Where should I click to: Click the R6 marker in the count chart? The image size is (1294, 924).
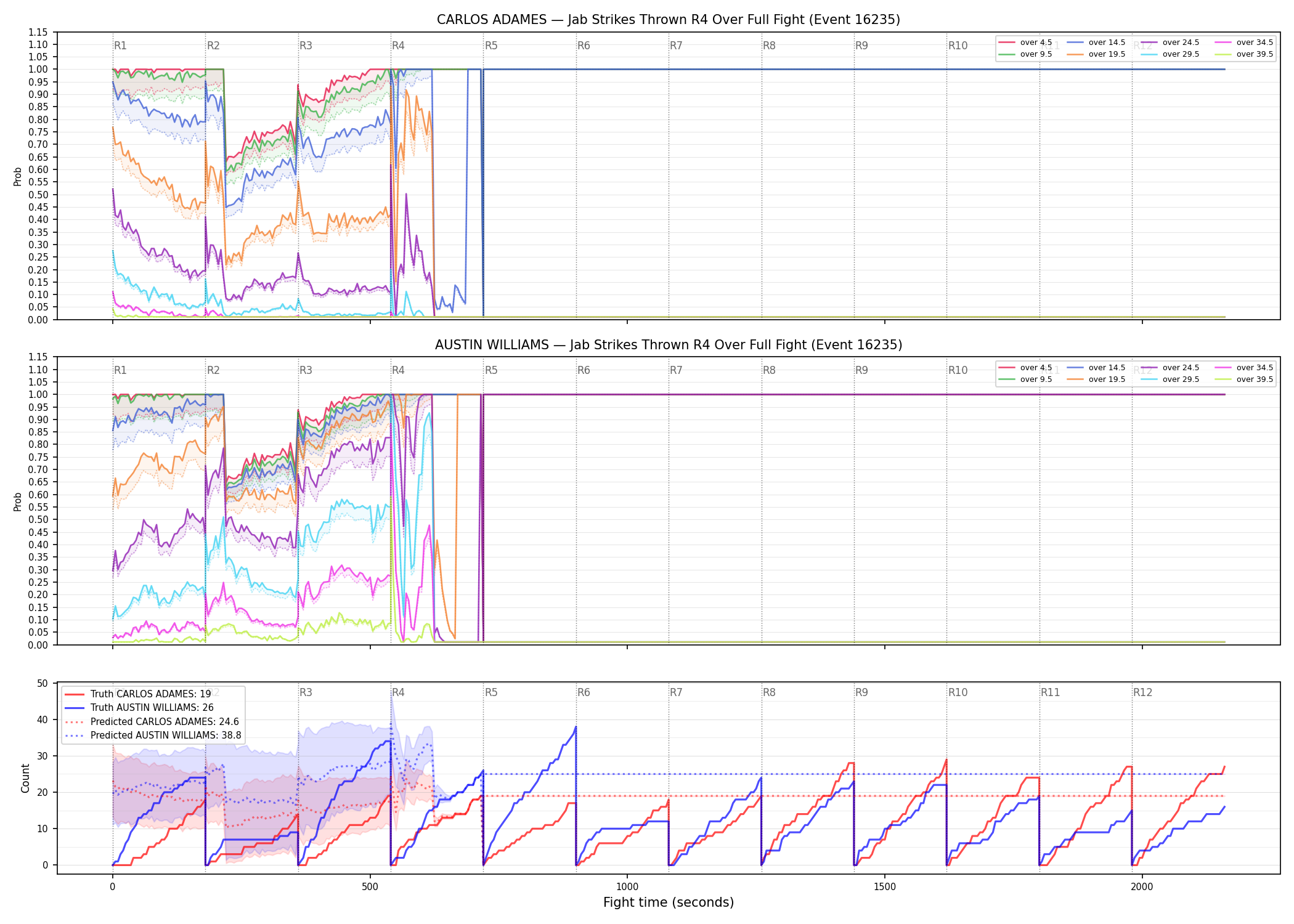click(x=584, y=692)
